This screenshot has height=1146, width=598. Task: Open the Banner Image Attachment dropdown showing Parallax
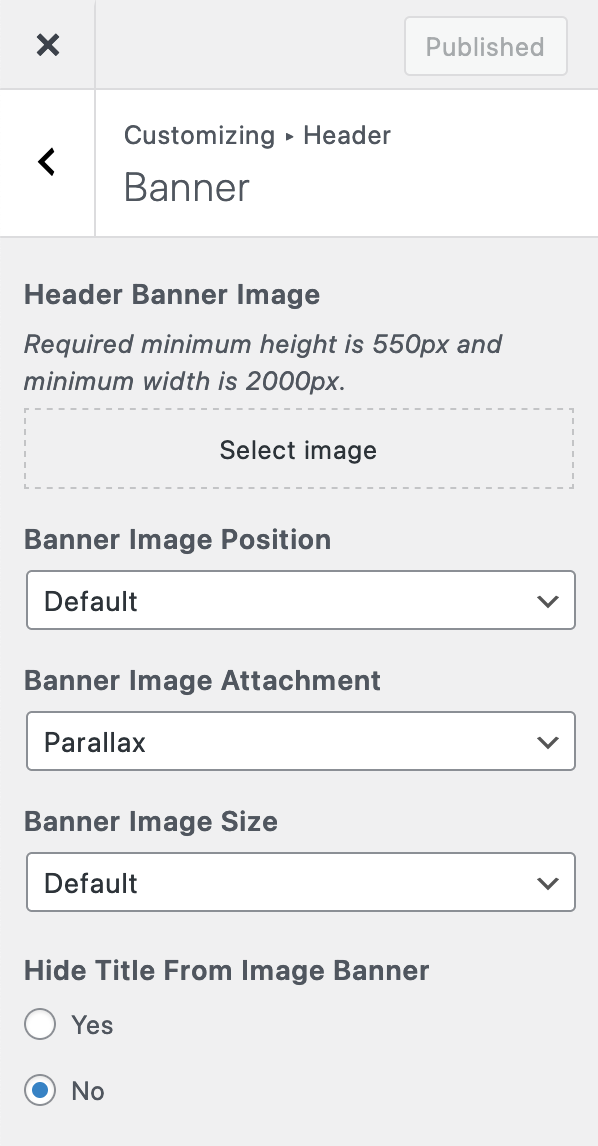[x=300, y=741]
